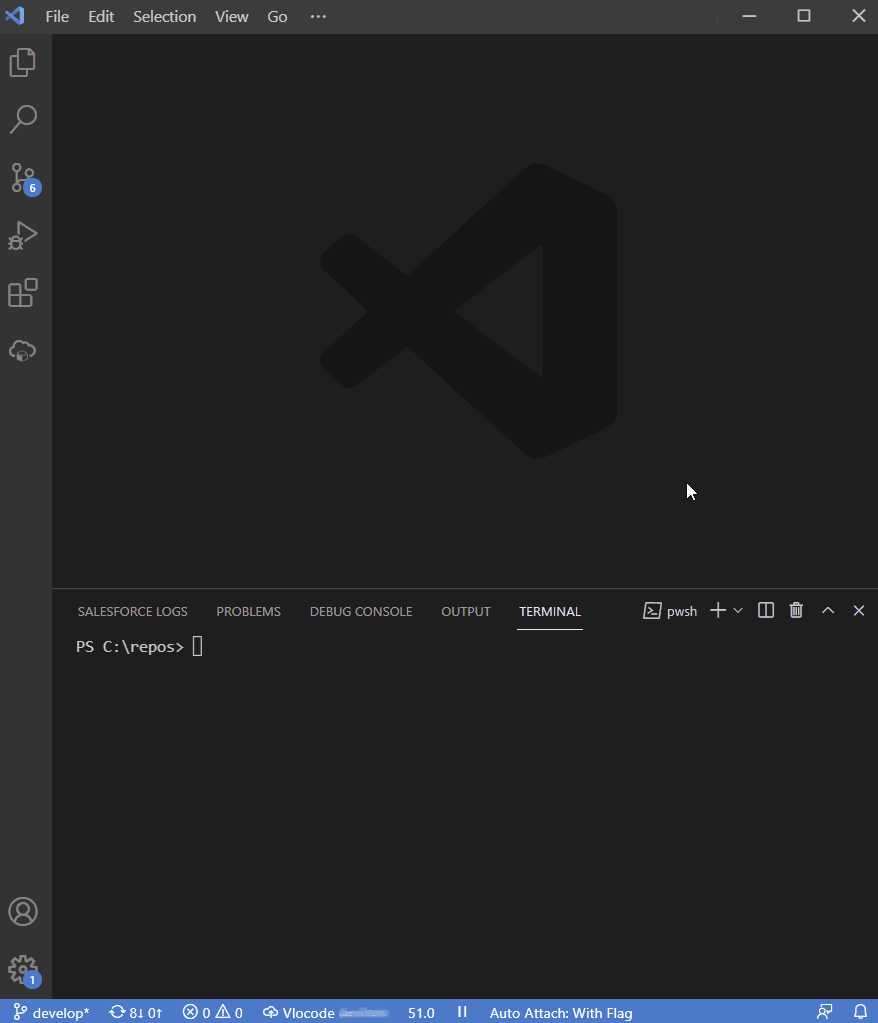Open the Selection menu
The image size is (878, 1023).
pyautogui.click(x=164, y=16)
